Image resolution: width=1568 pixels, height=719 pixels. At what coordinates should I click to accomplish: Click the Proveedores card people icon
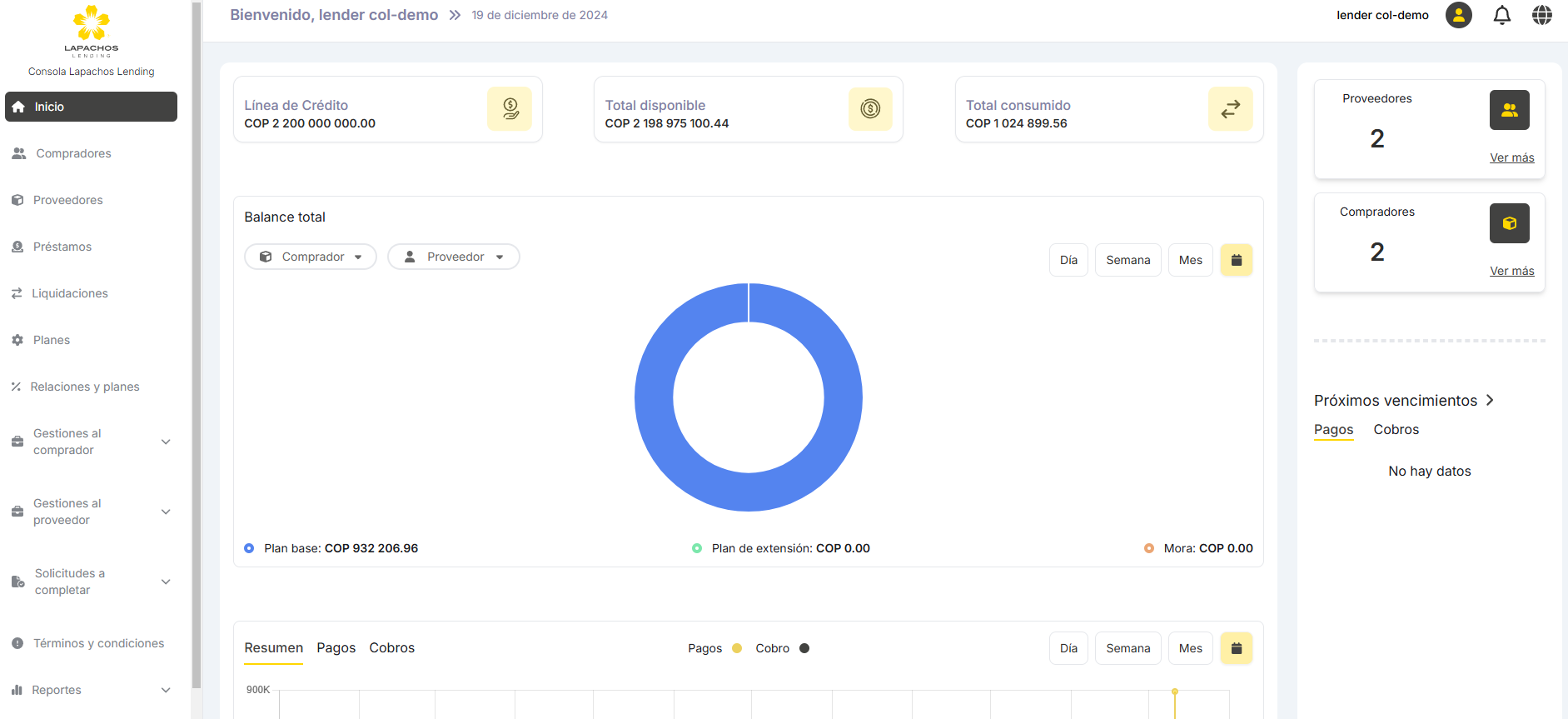(1509, 110)
